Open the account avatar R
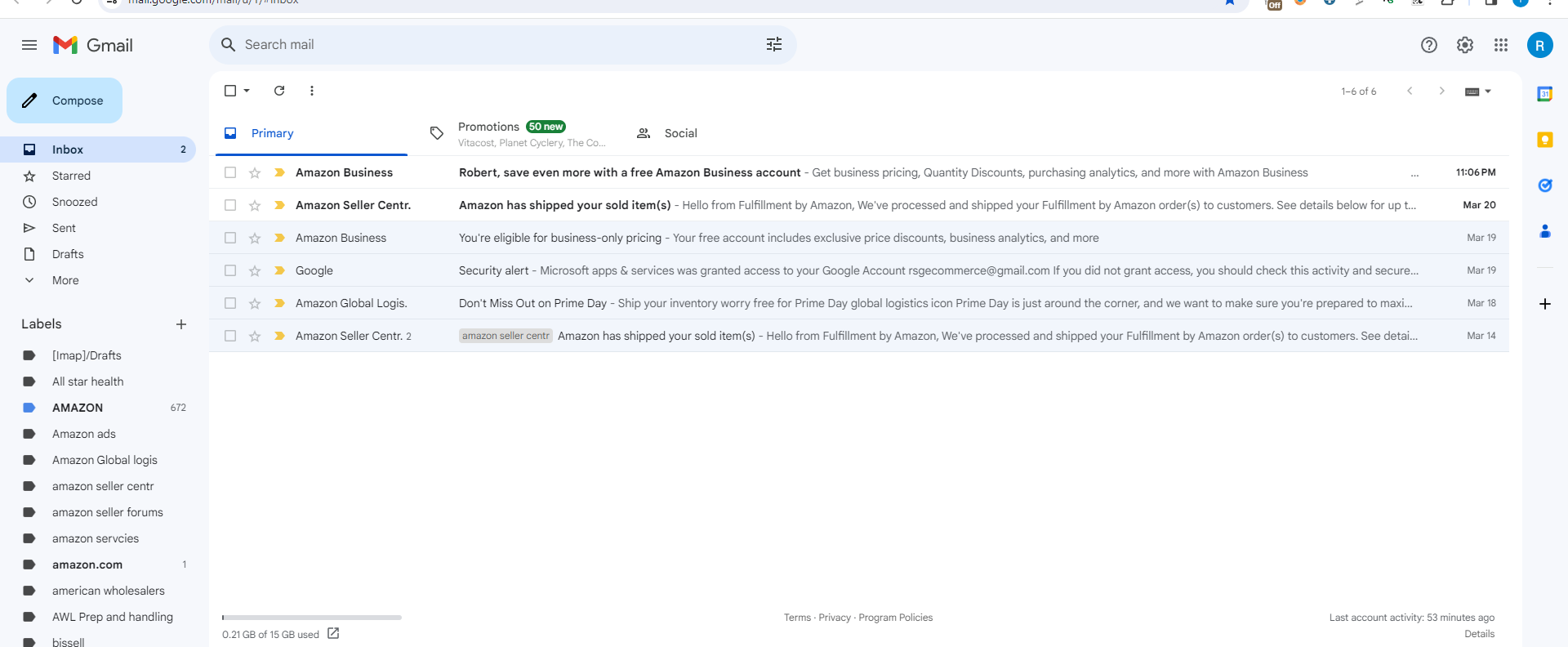The width and height of the screenshot is (1568, 647). tap(1540, 45)
